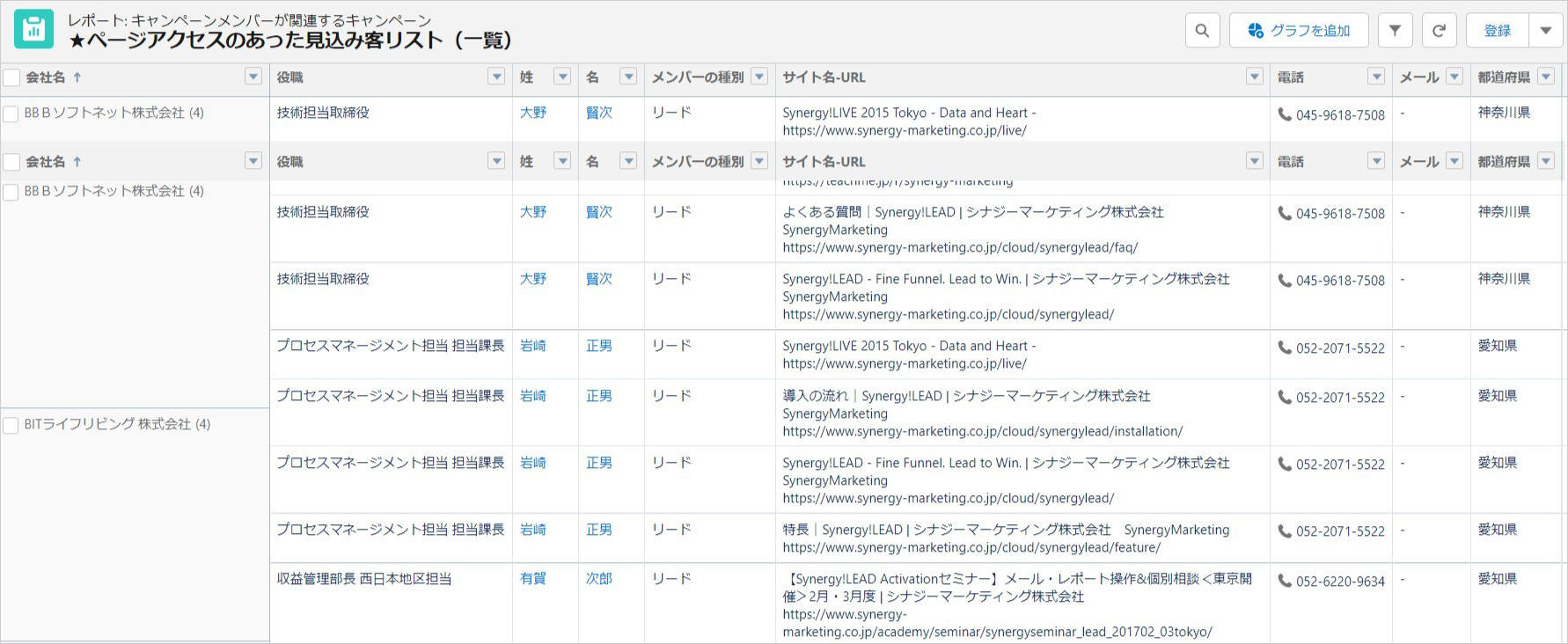Open 電話 column menu in repeated lower header

pyautogui.click(x=1376, y=161)
